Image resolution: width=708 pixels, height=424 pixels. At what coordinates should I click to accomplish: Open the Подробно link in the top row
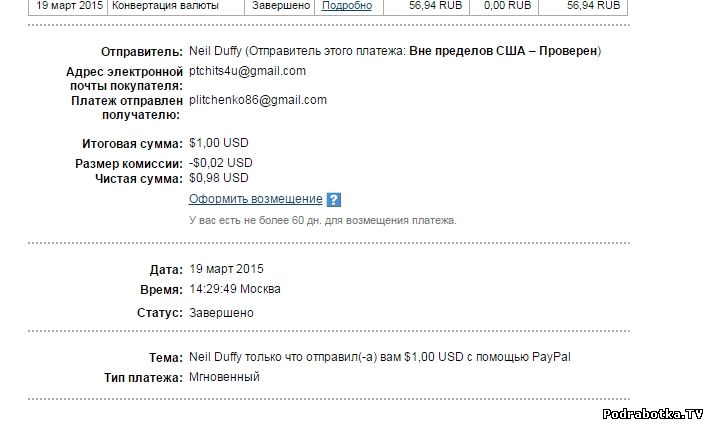click(x=346, y=6)
